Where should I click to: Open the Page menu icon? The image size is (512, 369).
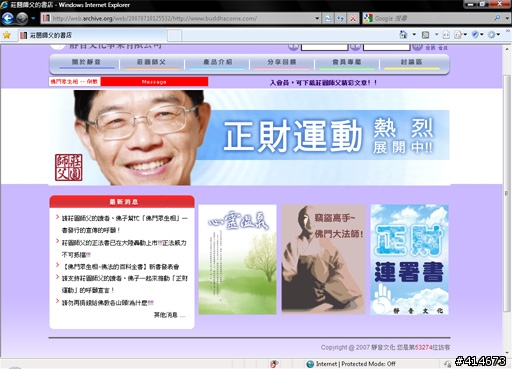pos(460,35)
